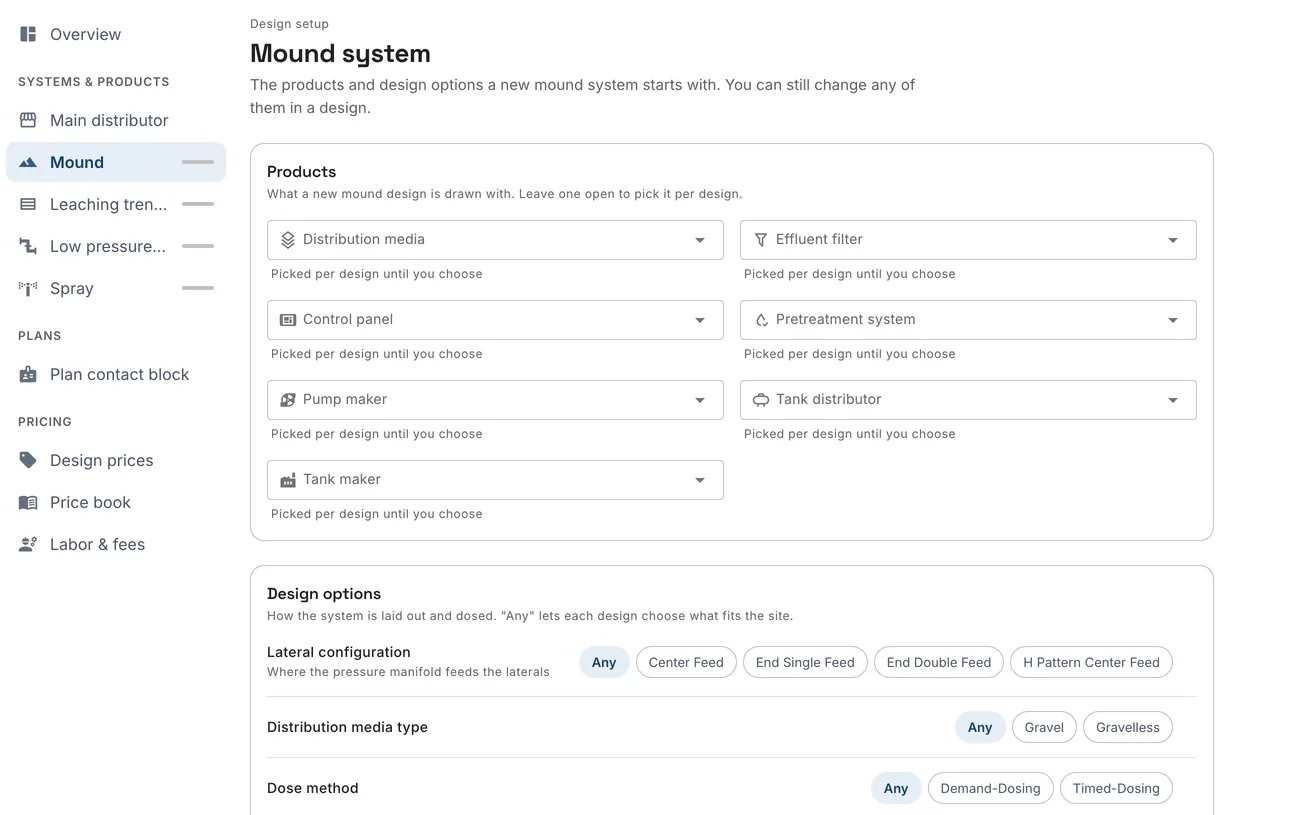Click the Low pressure pipe icon
Screen dimensions: 1310x815
pyautogui.click(x=28, y=246)
